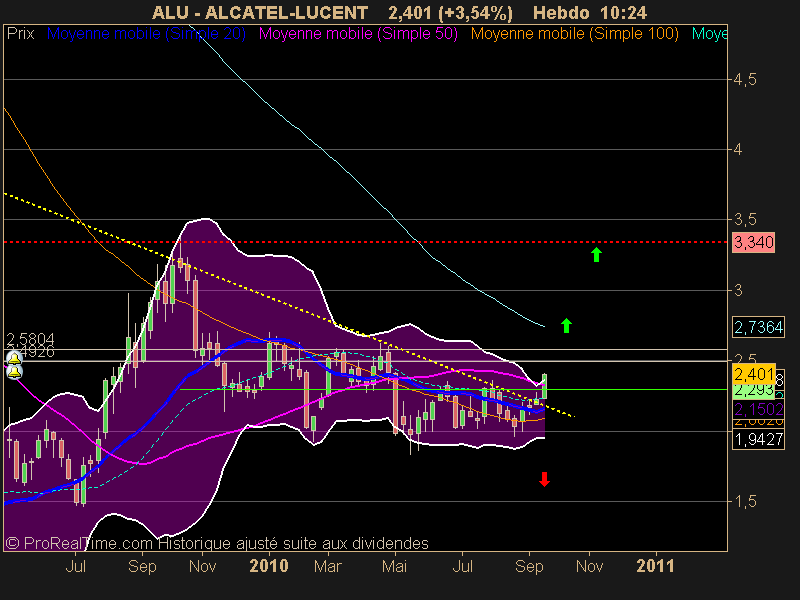
Task: Click the 1,5 price axis label
Action: 745,502
